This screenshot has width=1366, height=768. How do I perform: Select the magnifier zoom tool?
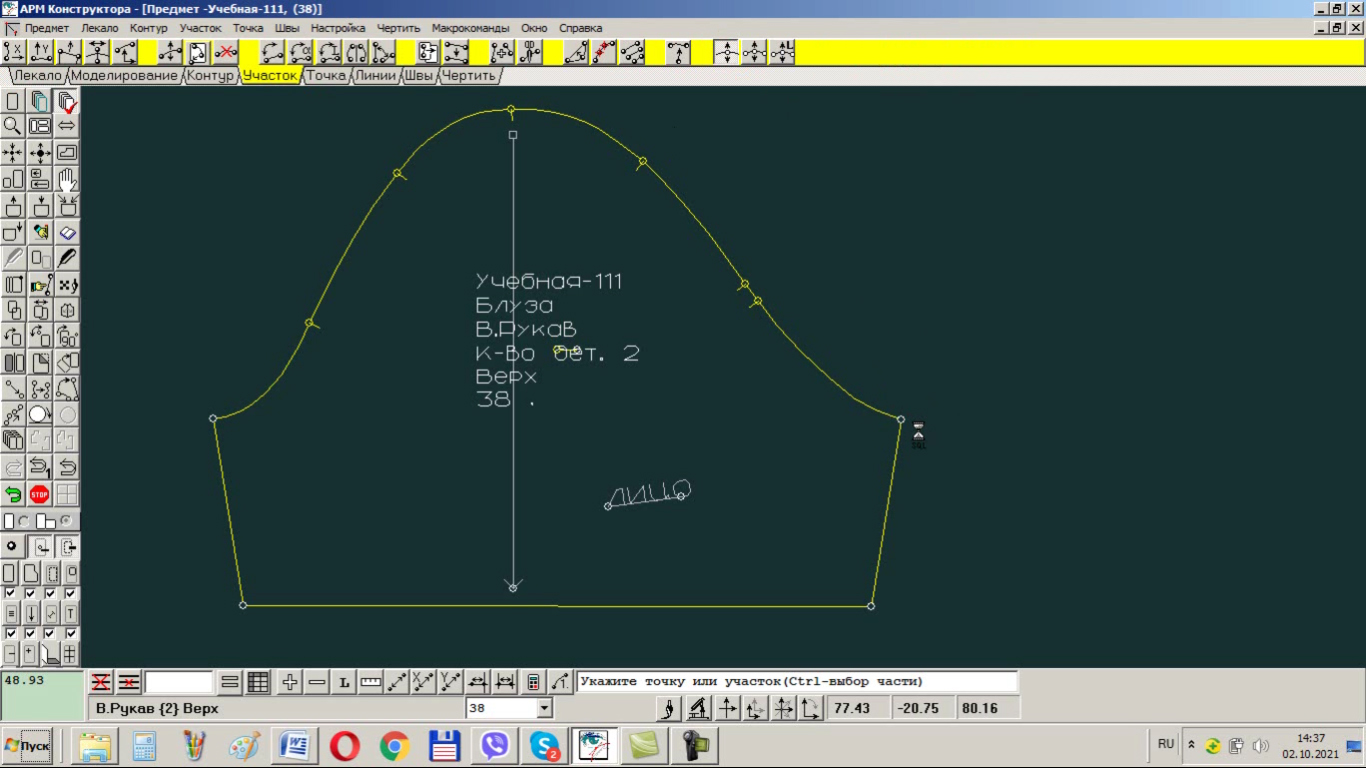13,126
